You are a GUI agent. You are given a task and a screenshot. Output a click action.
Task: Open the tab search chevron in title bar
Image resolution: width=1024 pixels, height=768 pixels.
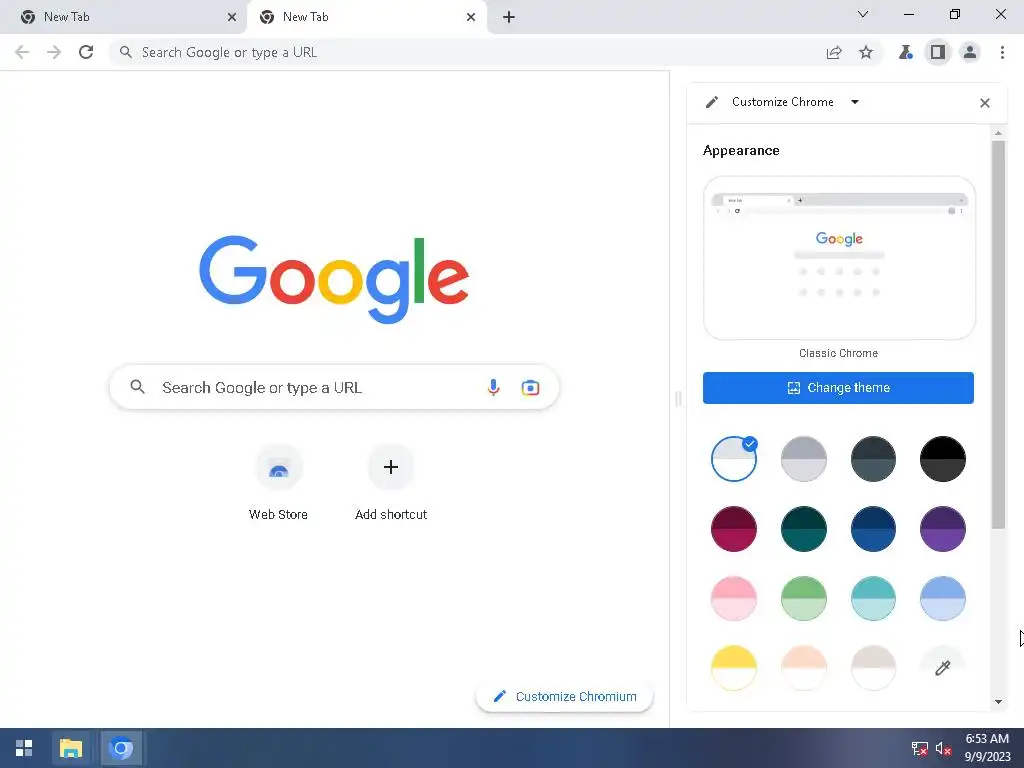point(863,14)
